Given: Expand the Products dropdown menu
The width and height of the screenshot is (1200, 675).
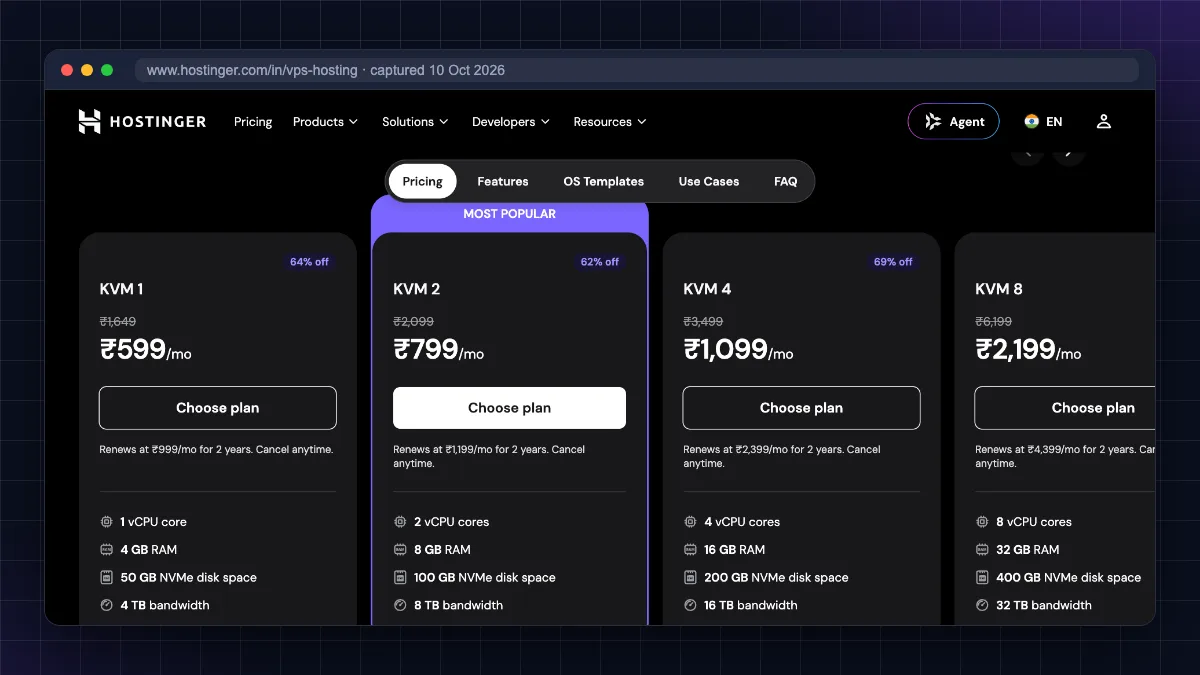Looking at the screenshot, I should [325, 122].
